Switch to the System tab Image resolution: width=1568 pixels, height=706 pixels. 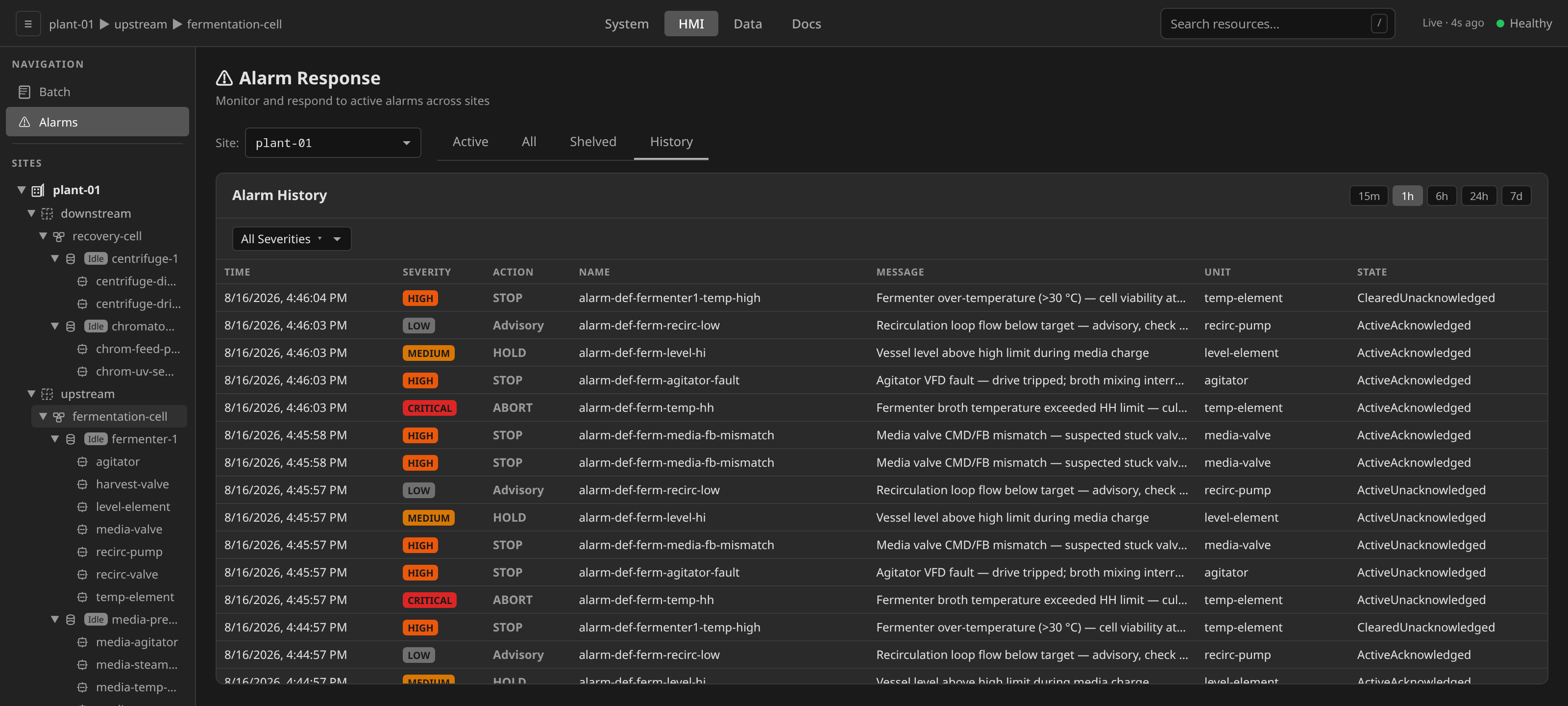[x=626, y=24]
